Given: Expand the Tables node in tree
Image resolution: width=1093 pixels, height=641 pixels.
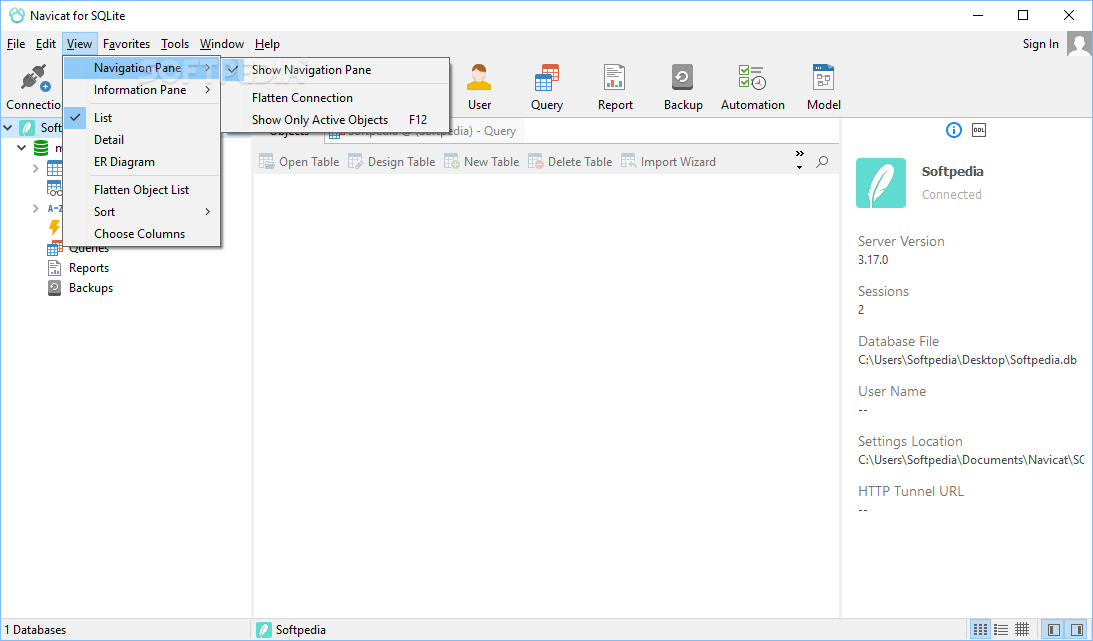Looking at the screenshot, I should tap(36, 168).
